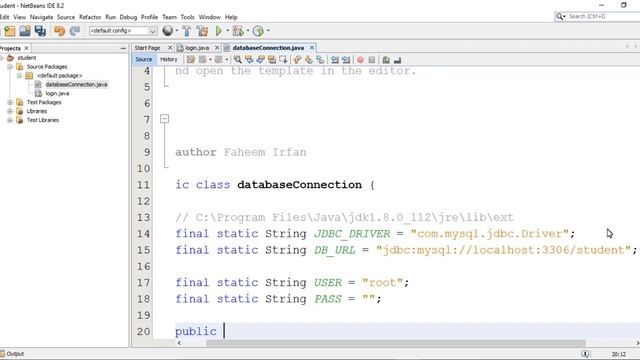640x360 pixels.
Task: Open the Tools menu
Action: [187, 17]
